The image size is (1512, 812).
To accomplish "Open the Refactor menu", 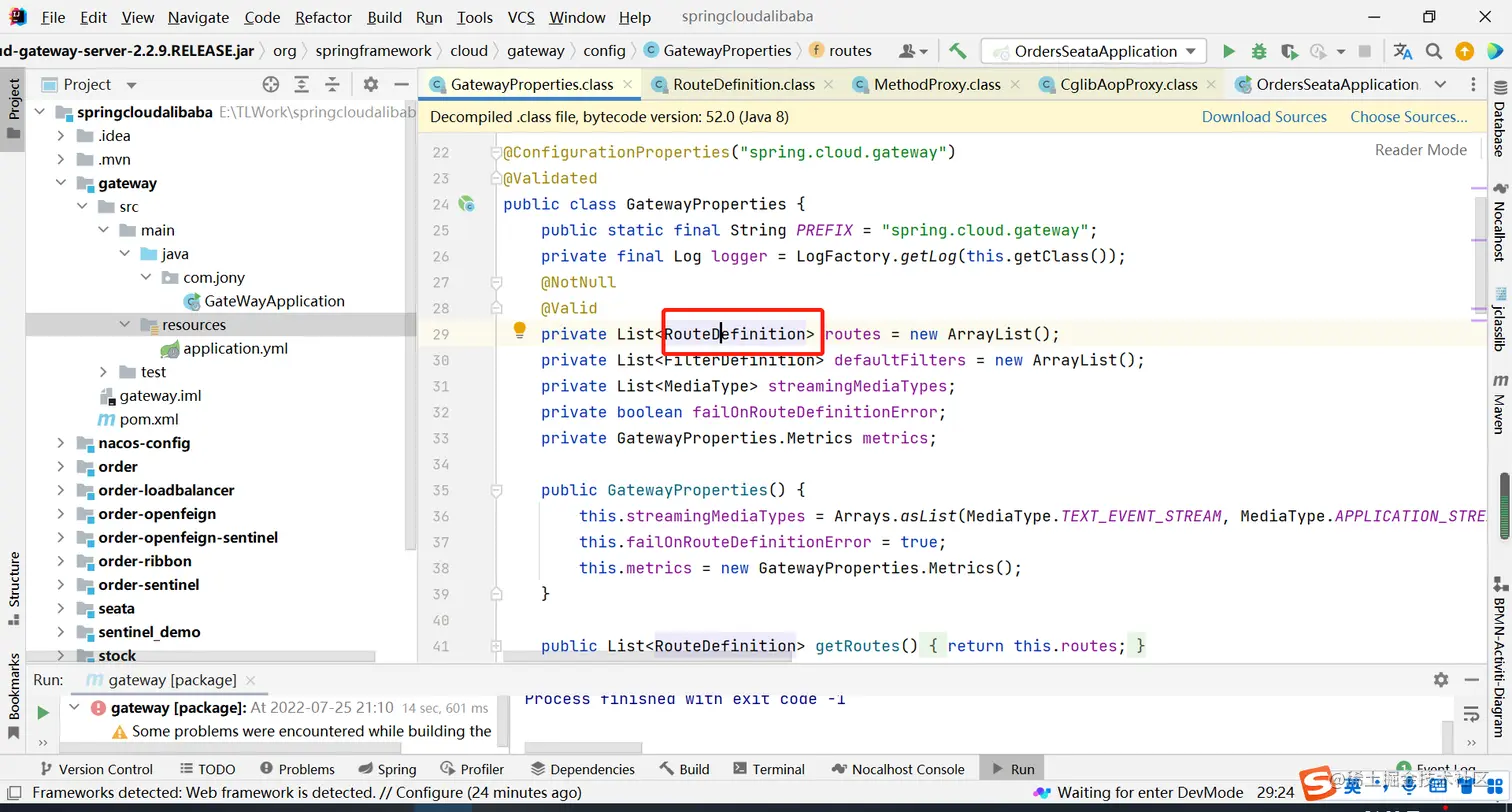I will [323, 17].
